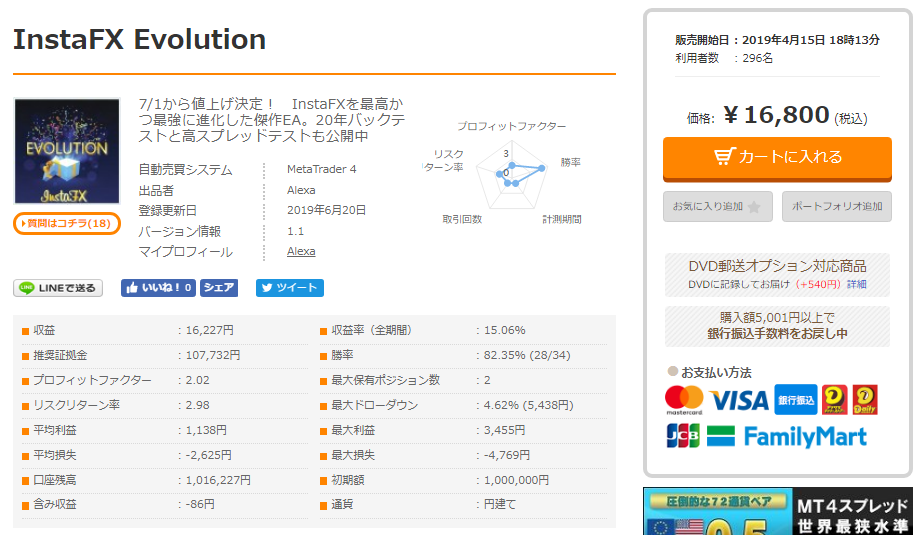922x535 pixels.
Task: Click InstaFX Evolution page title
Action: 139,39
